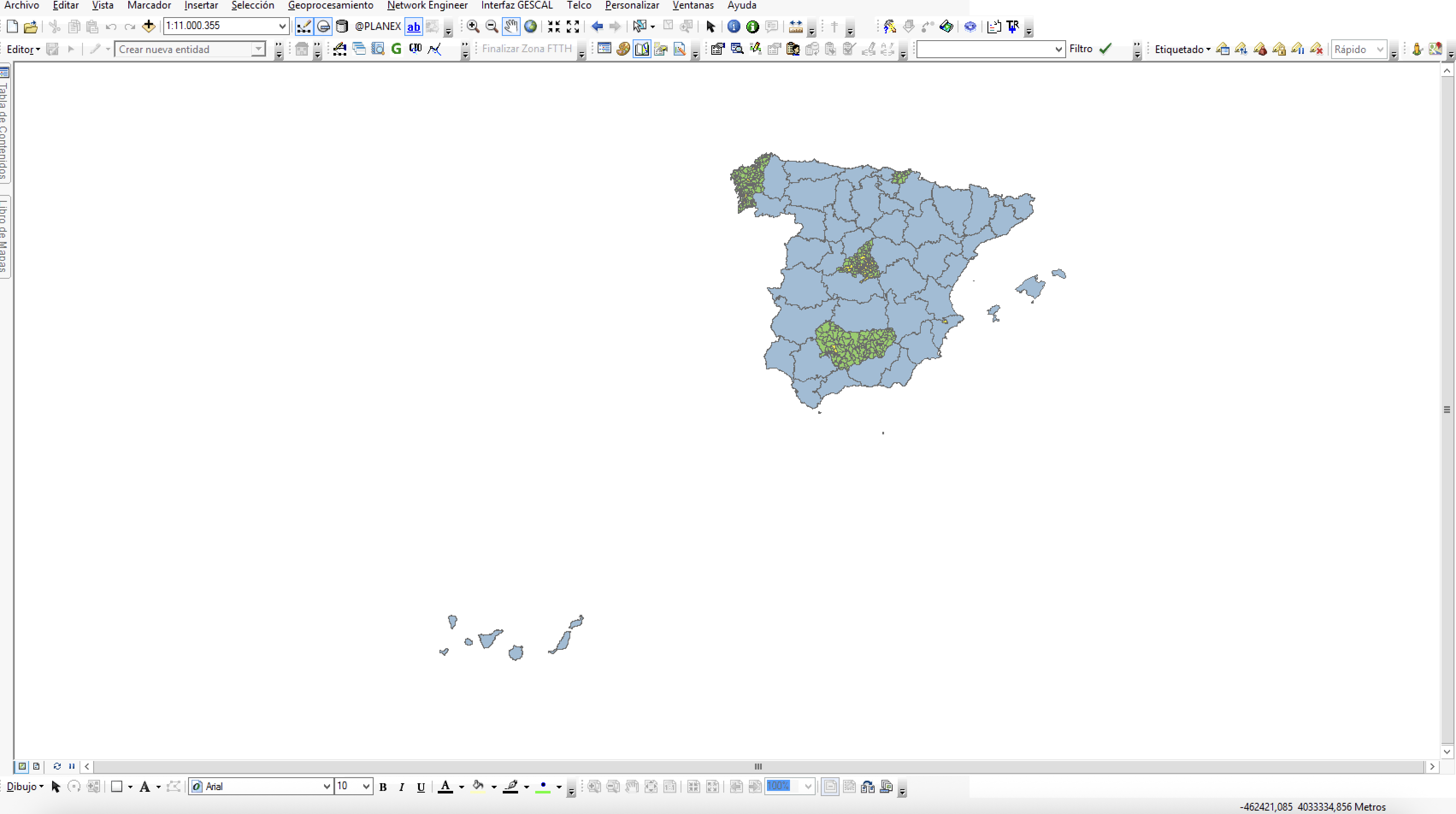Click the Full Extent globe icon
The height and width of the screenshot is (814, 1456).
[x=530, y=26]
